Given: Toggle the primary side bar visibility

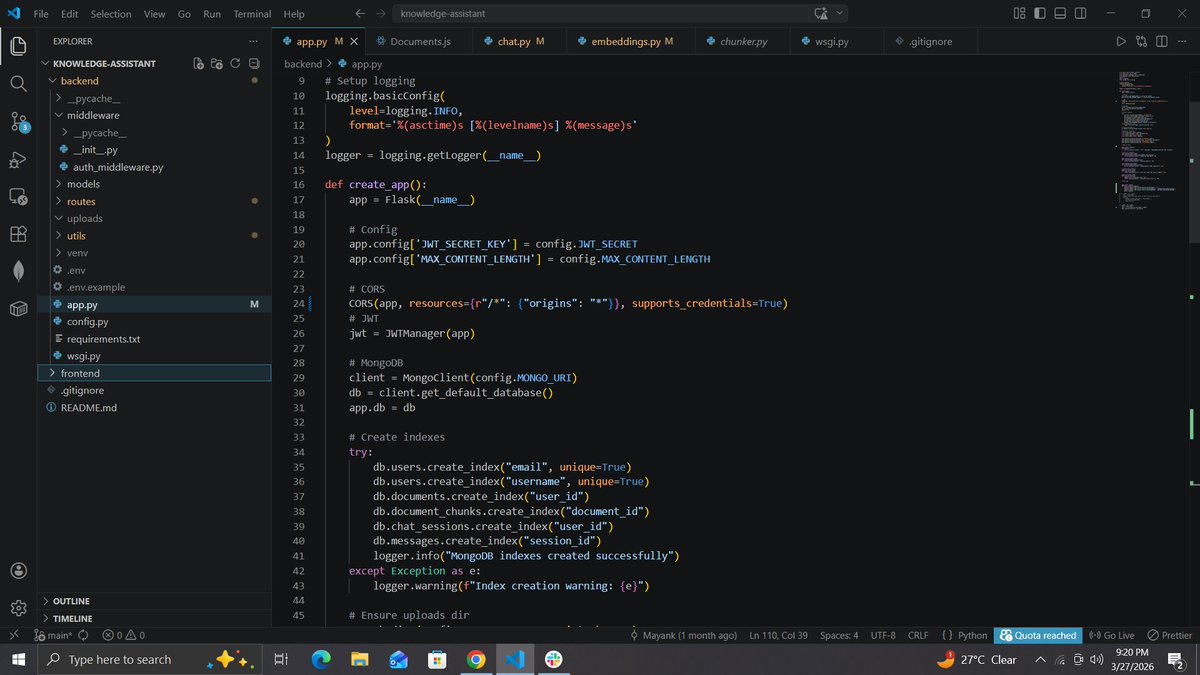Looking at the screenshot, I should point(1039,14).
